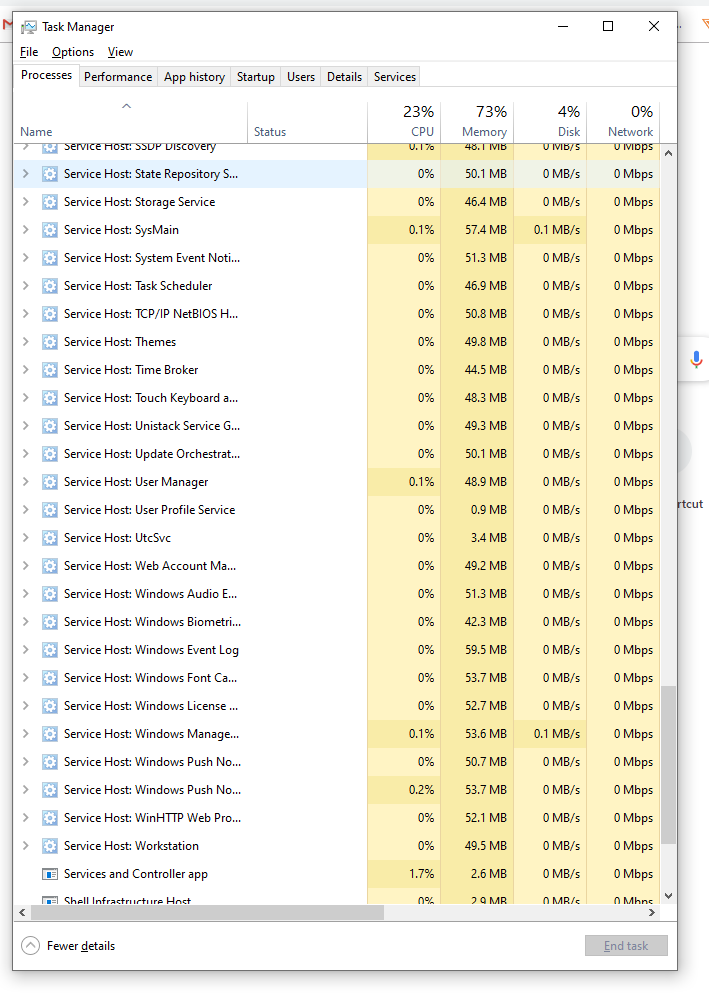
Task: Click the gear icon beside Service Host: Windows License
Action: pos(50,706)
